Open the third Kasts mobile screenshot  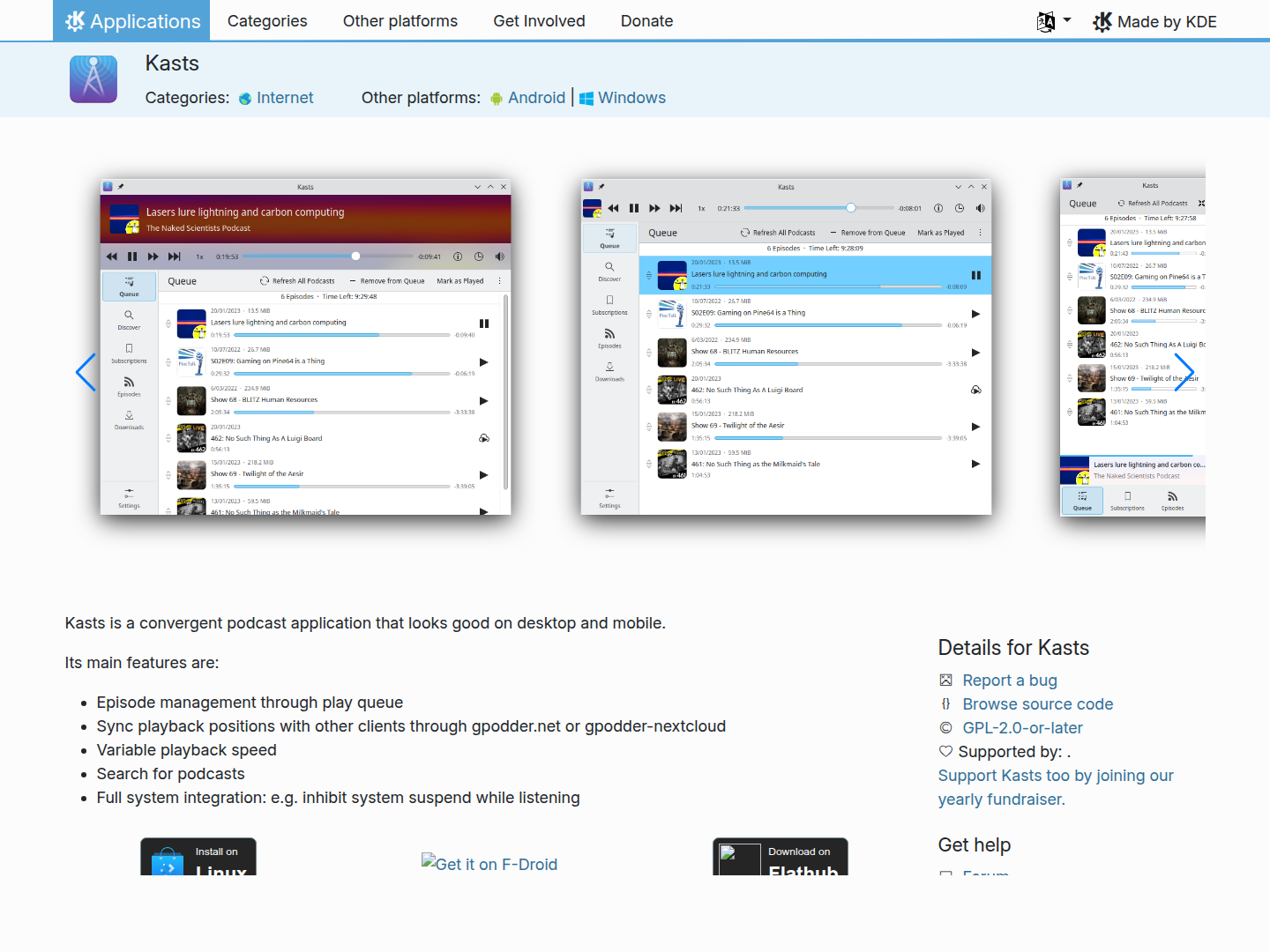click(1132, 347)
